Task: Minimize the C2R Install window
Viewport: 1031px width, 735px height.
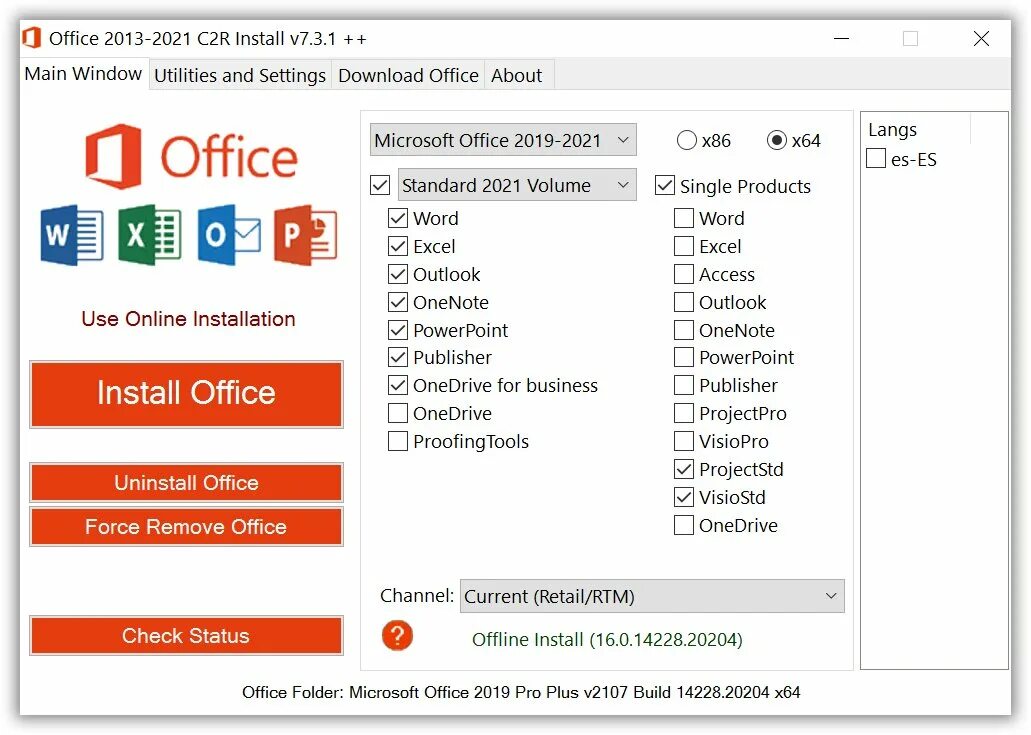Action: [x=842, y=38]
